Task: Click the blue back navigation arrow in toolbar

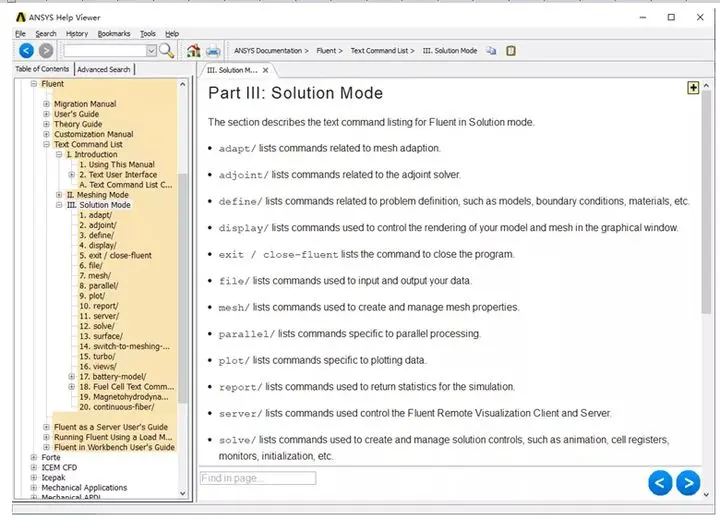Action: click(x=26, y=51)
